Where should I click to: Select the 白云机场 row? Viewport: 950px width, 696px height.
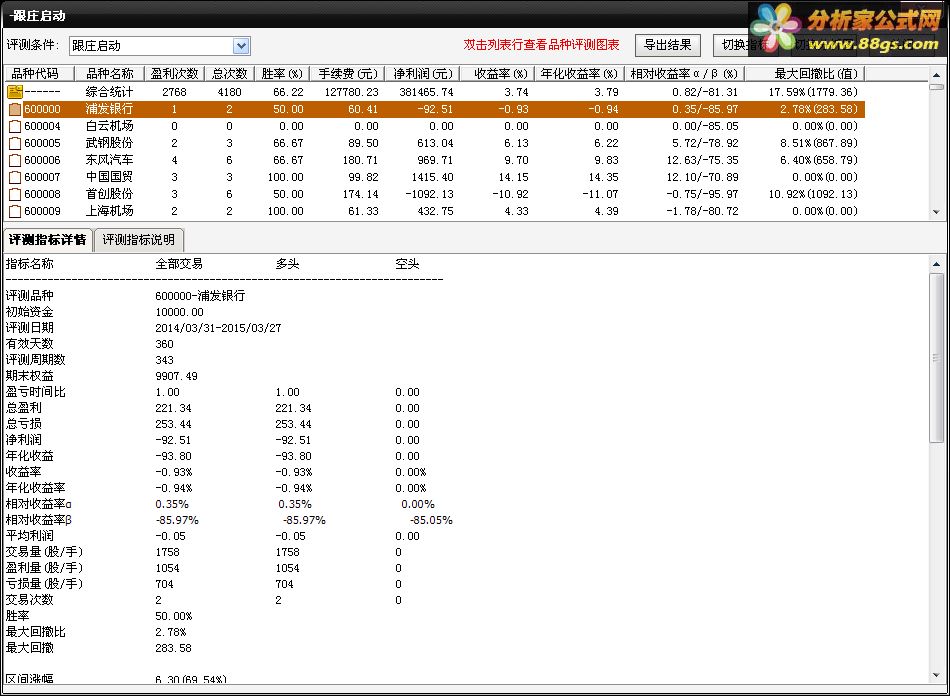(434, 126)
